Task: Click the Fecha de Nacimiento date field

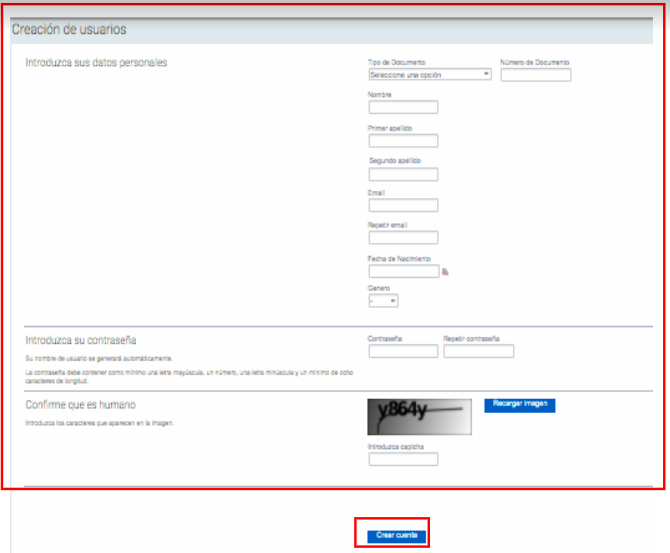Action: pyautogui.click(x=403, y=271)
